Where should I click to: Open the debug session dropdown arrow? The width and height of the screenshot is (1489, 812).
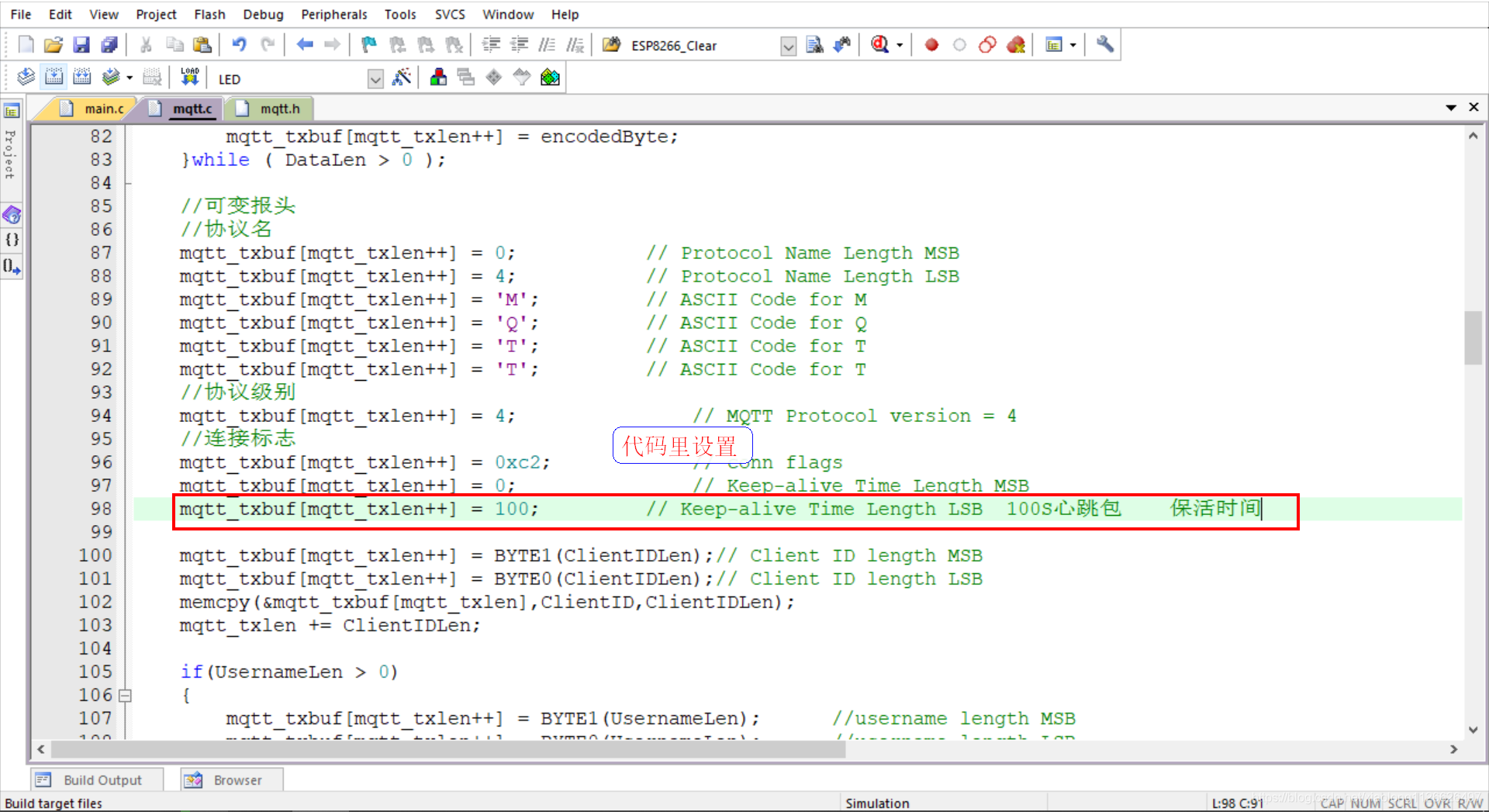tap(900, 45)
